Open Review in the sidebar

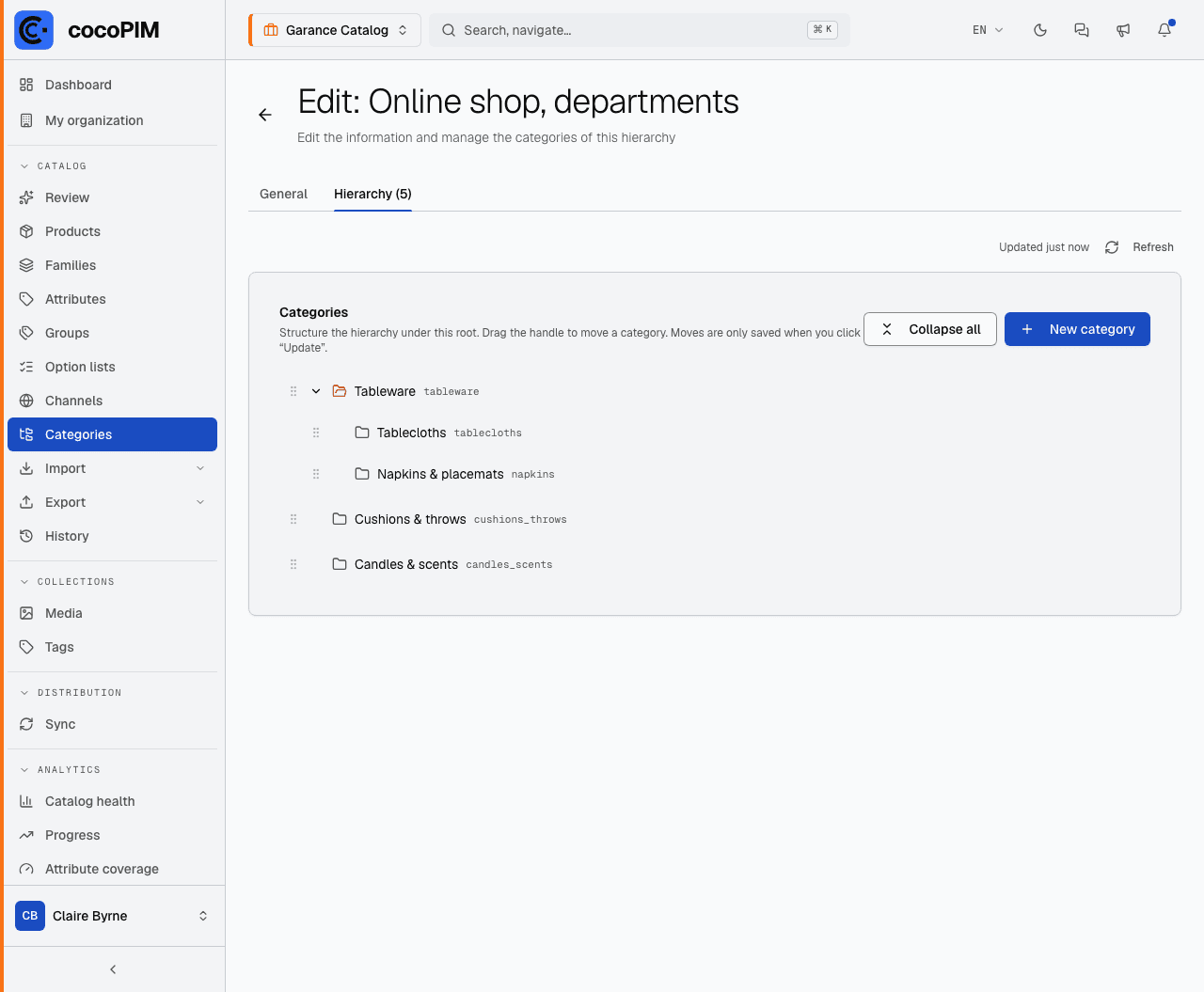tap(112, 197)
